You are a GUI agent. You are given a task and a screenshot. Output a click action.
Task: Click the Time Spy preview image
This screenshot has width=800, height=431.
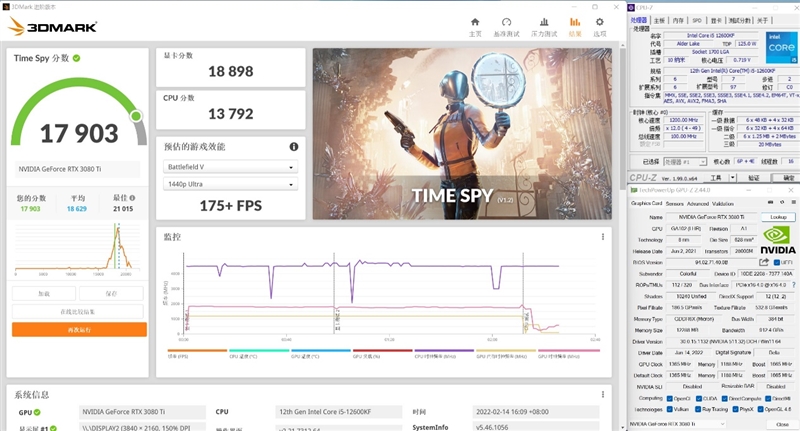click(462, 134)
